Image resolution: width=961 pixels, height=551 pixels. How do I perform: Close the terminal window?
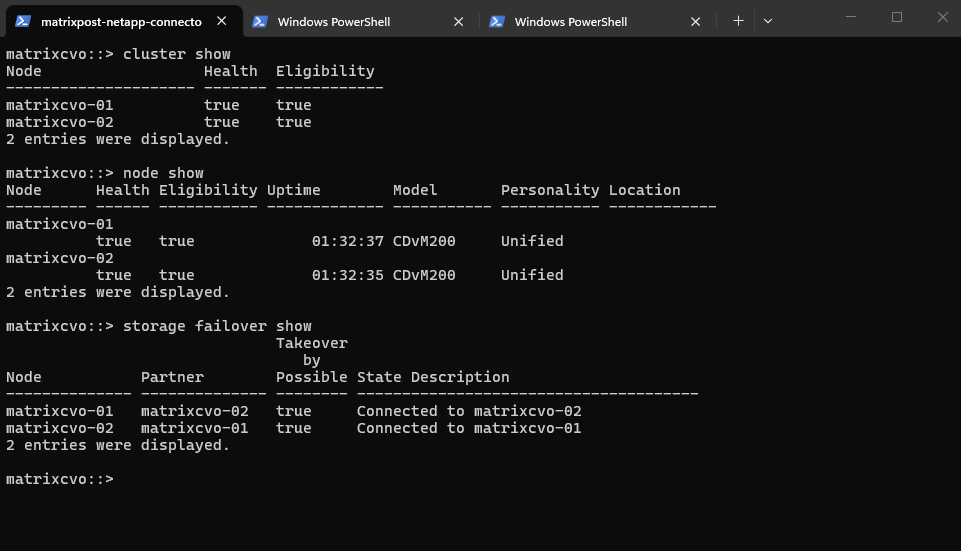[942, 17]
